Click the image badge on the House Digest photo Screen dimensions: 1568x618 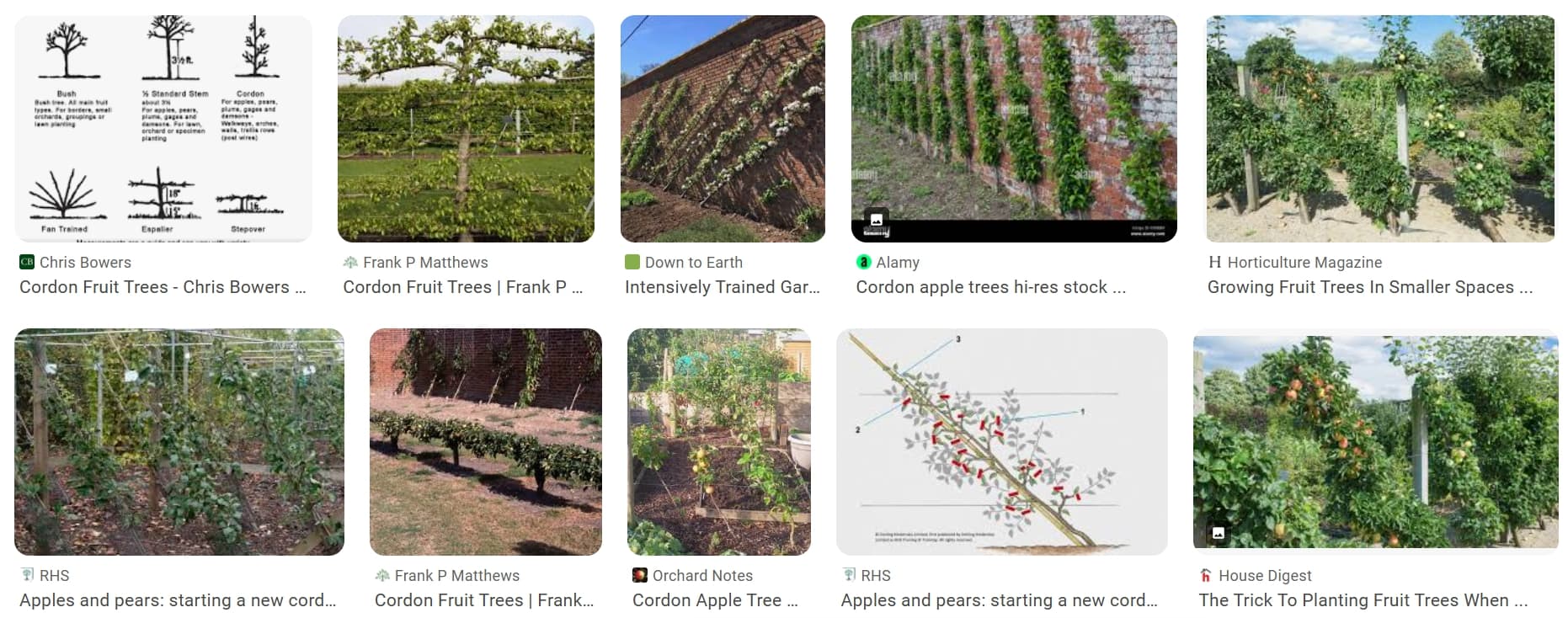coord(1218,532)
